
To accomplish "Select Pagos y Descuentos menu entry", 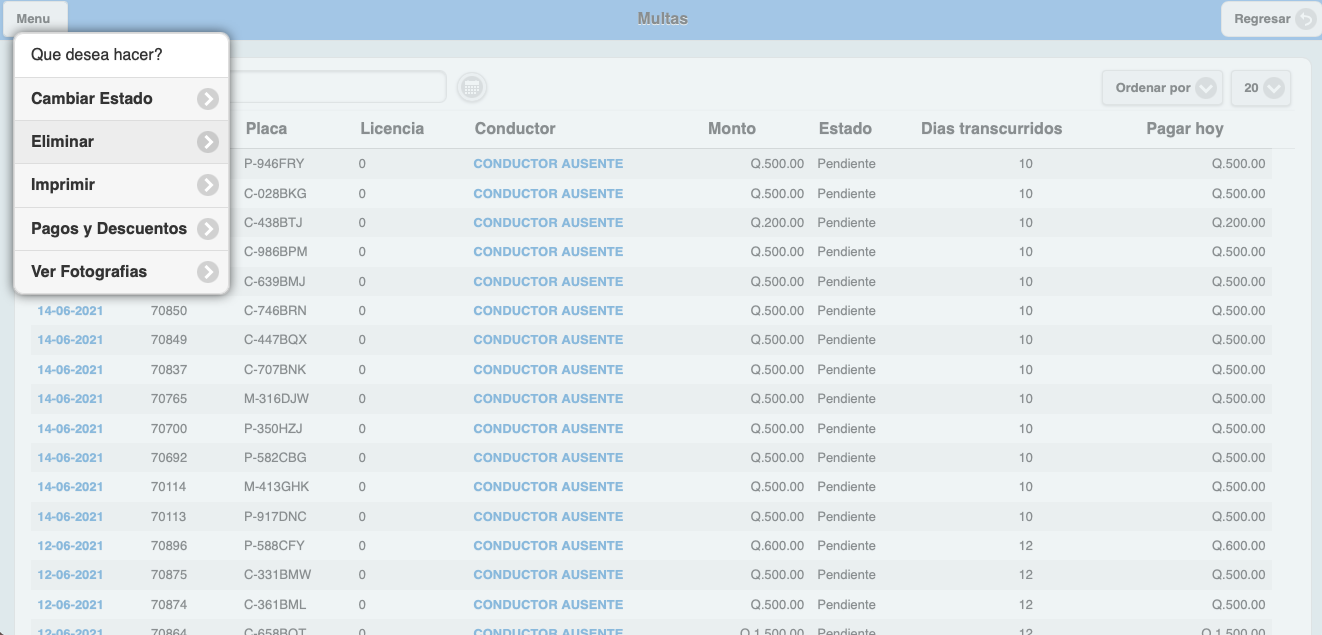I will (109, 229).
